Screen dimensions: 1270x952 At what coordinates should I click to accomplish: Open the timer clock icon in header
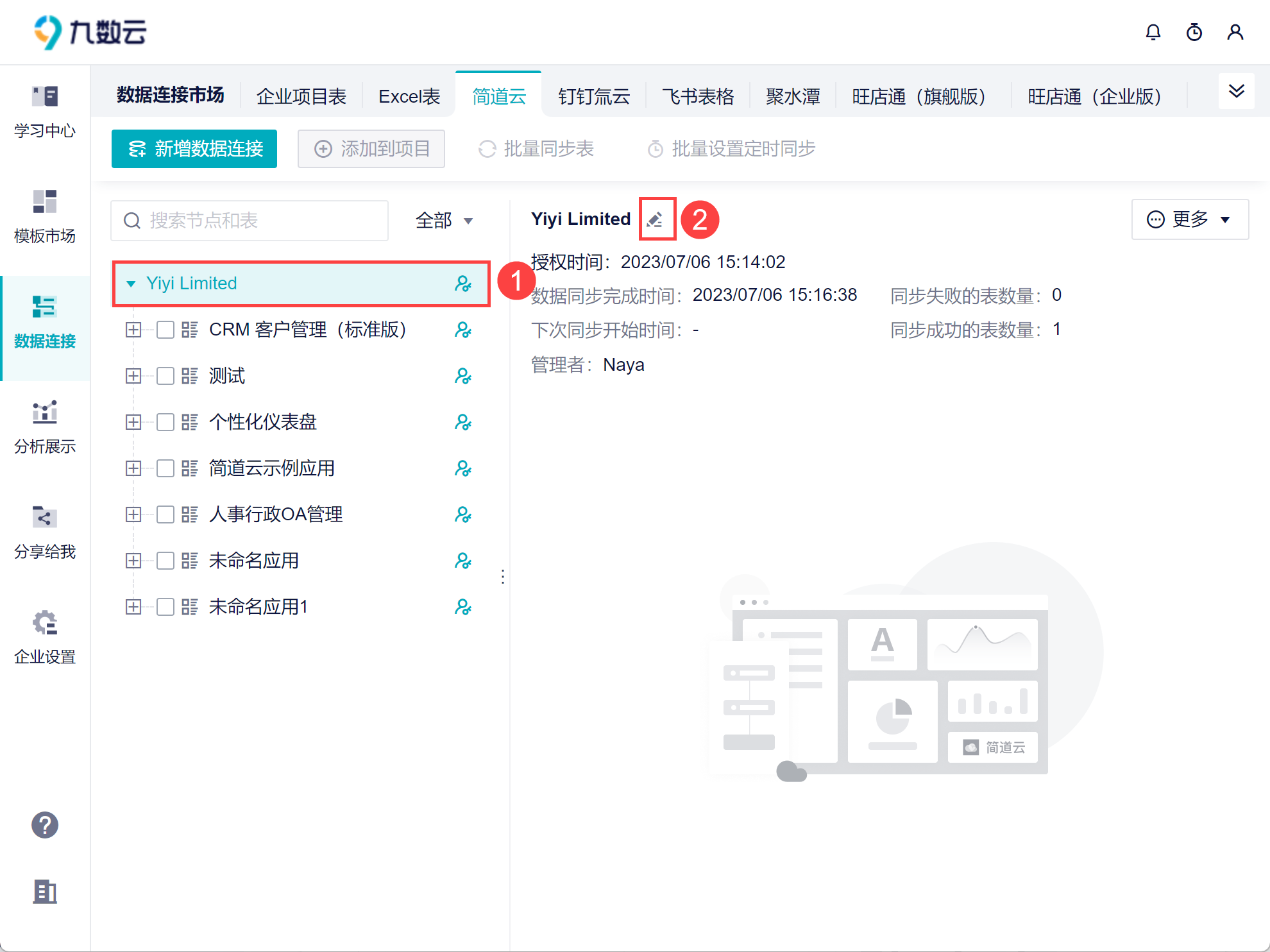(x=1194, y=32)
